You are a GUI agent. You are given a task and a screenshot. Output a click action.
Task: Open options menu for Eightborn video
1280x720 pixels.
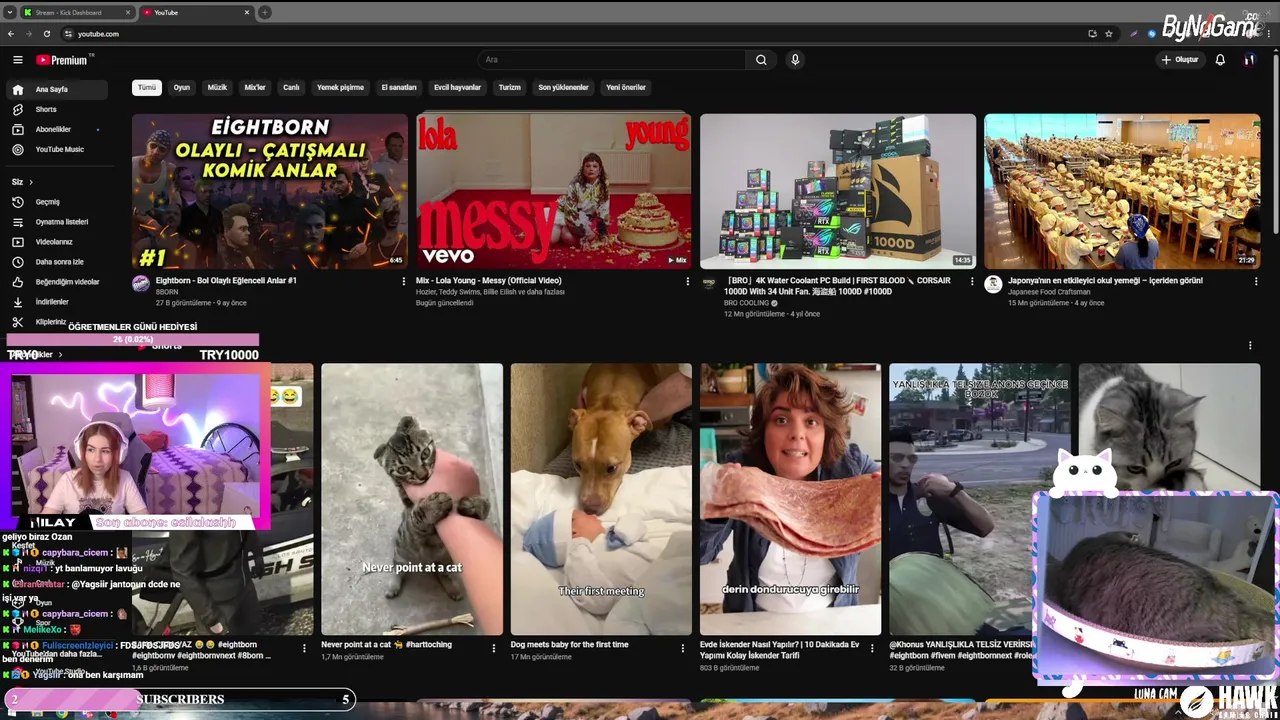(x=404, y=282)
